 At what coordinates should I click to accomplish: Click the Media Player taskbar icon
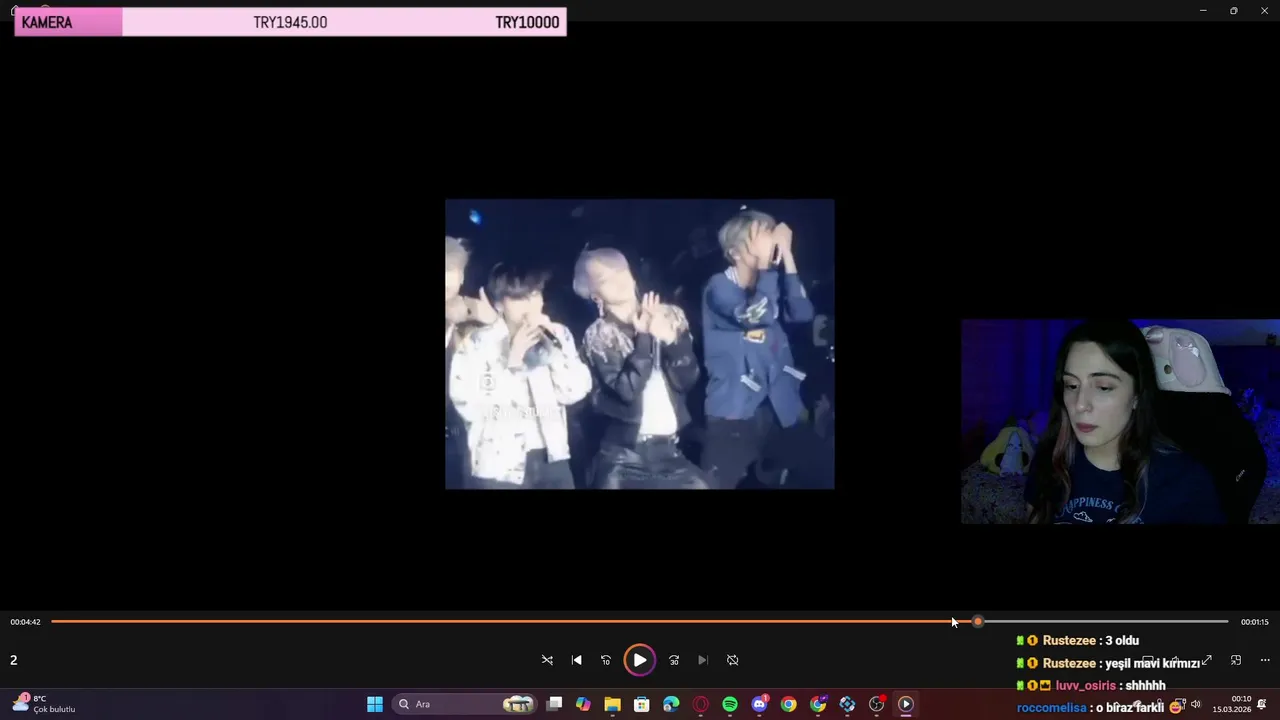[906, 704]
